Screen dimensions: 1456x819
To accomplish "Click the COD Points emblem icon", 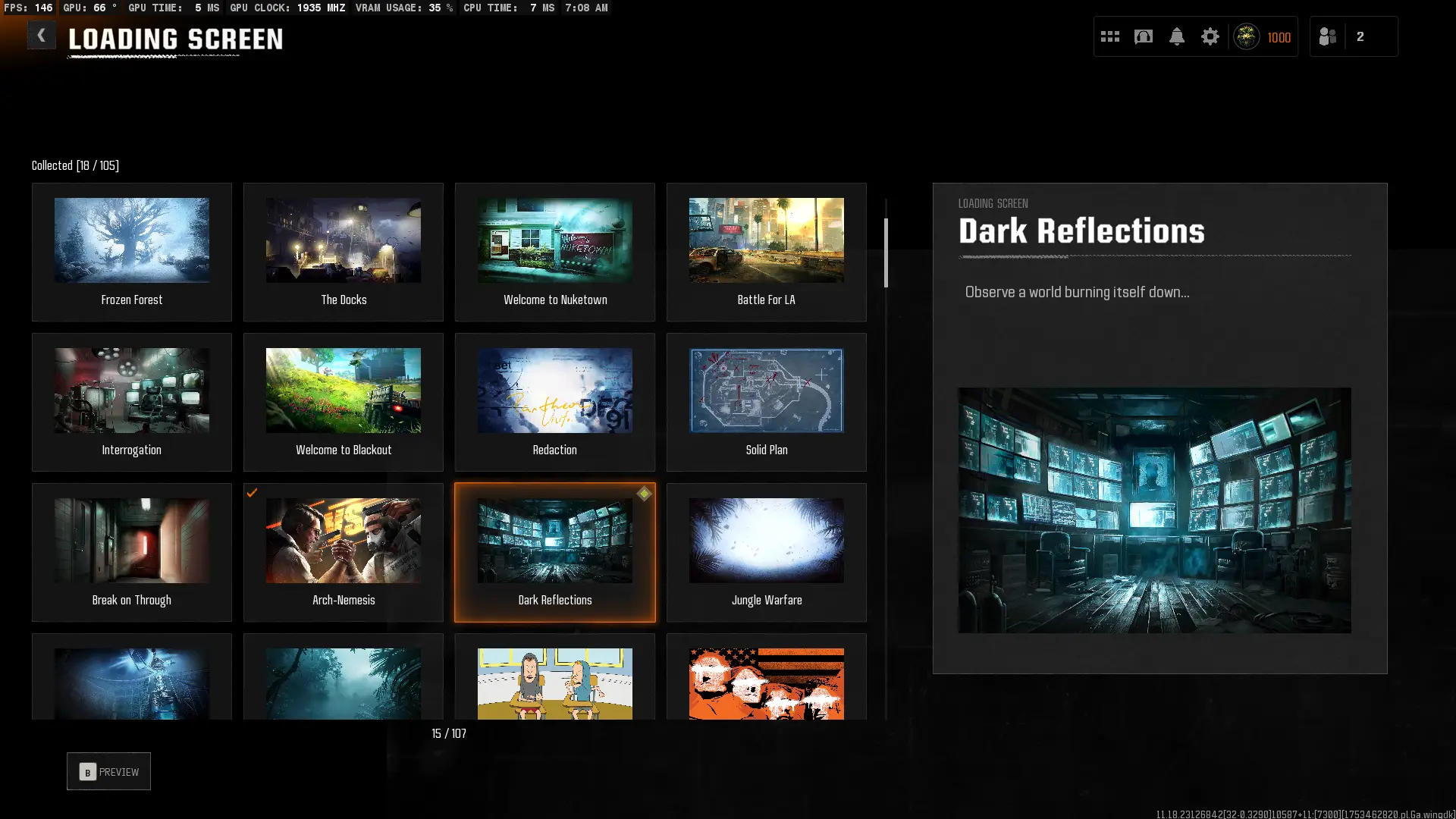I will point(1246,36).
